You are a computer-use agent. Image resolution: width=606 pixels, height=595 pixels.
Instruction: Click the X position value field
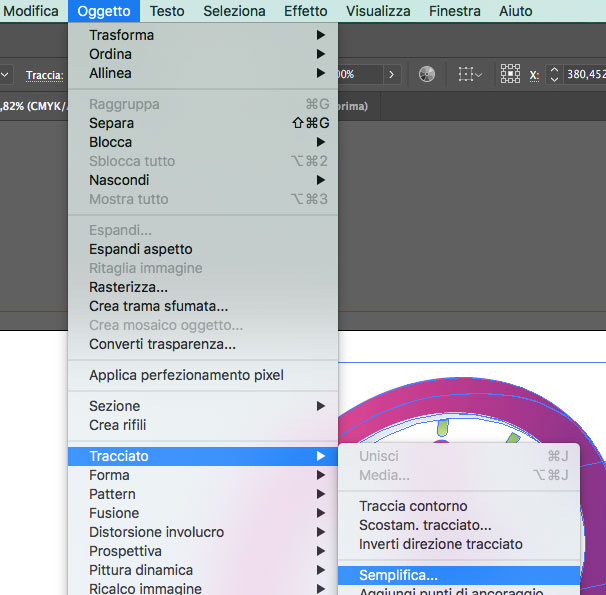585,74
